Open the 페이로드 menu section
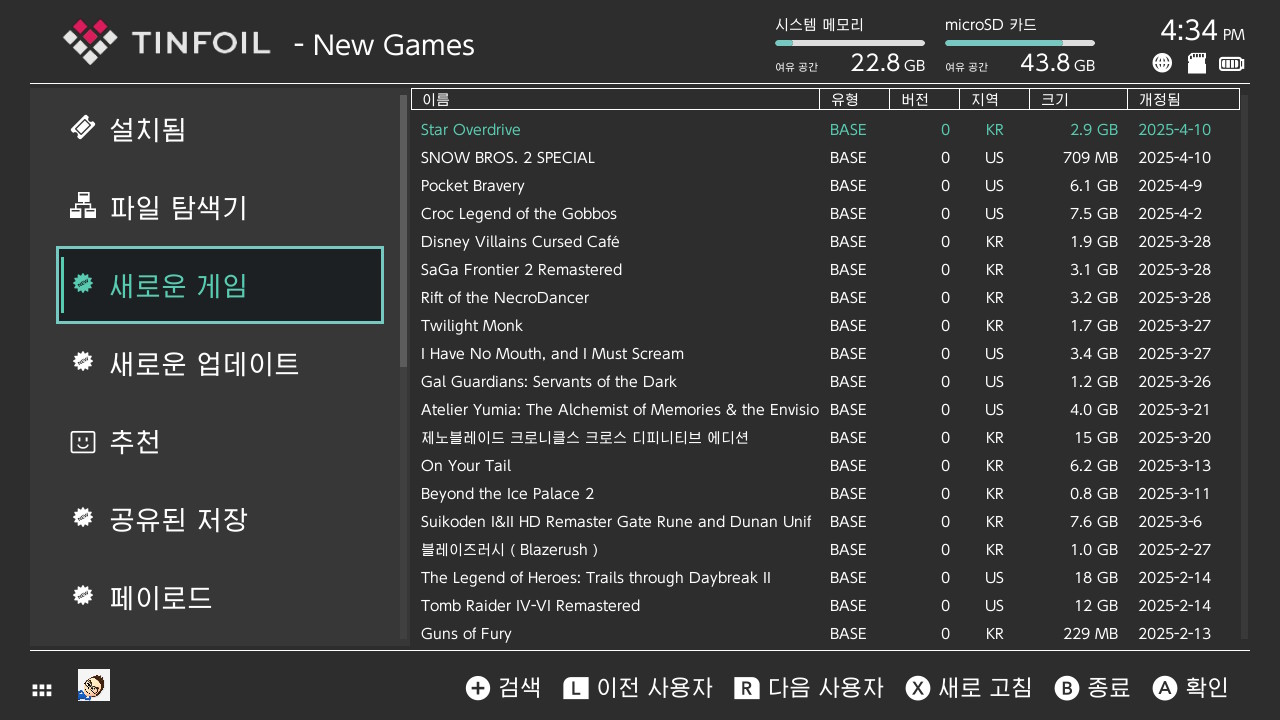 [x=220, y=597]
